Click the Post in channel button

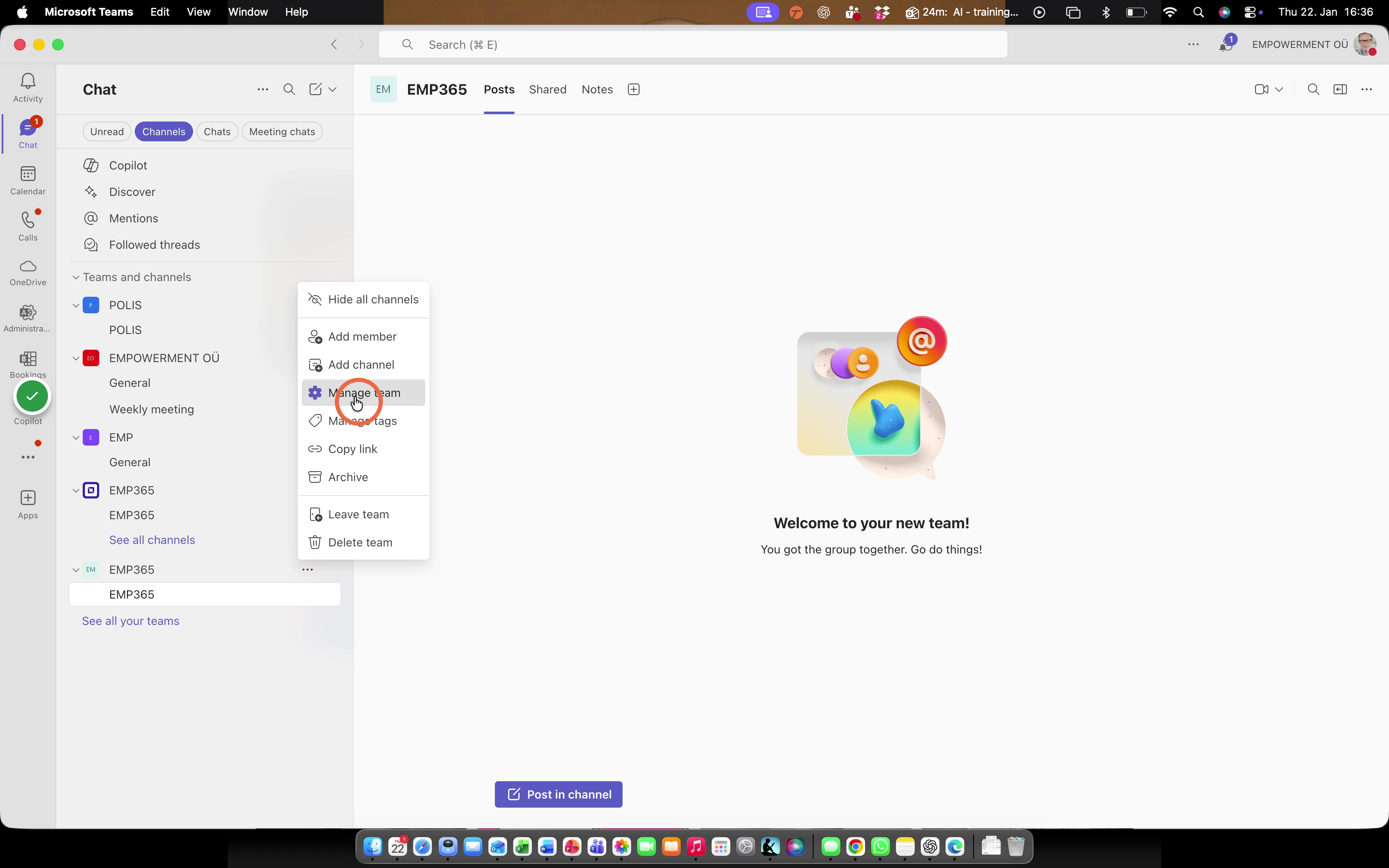tap(558, 794)
